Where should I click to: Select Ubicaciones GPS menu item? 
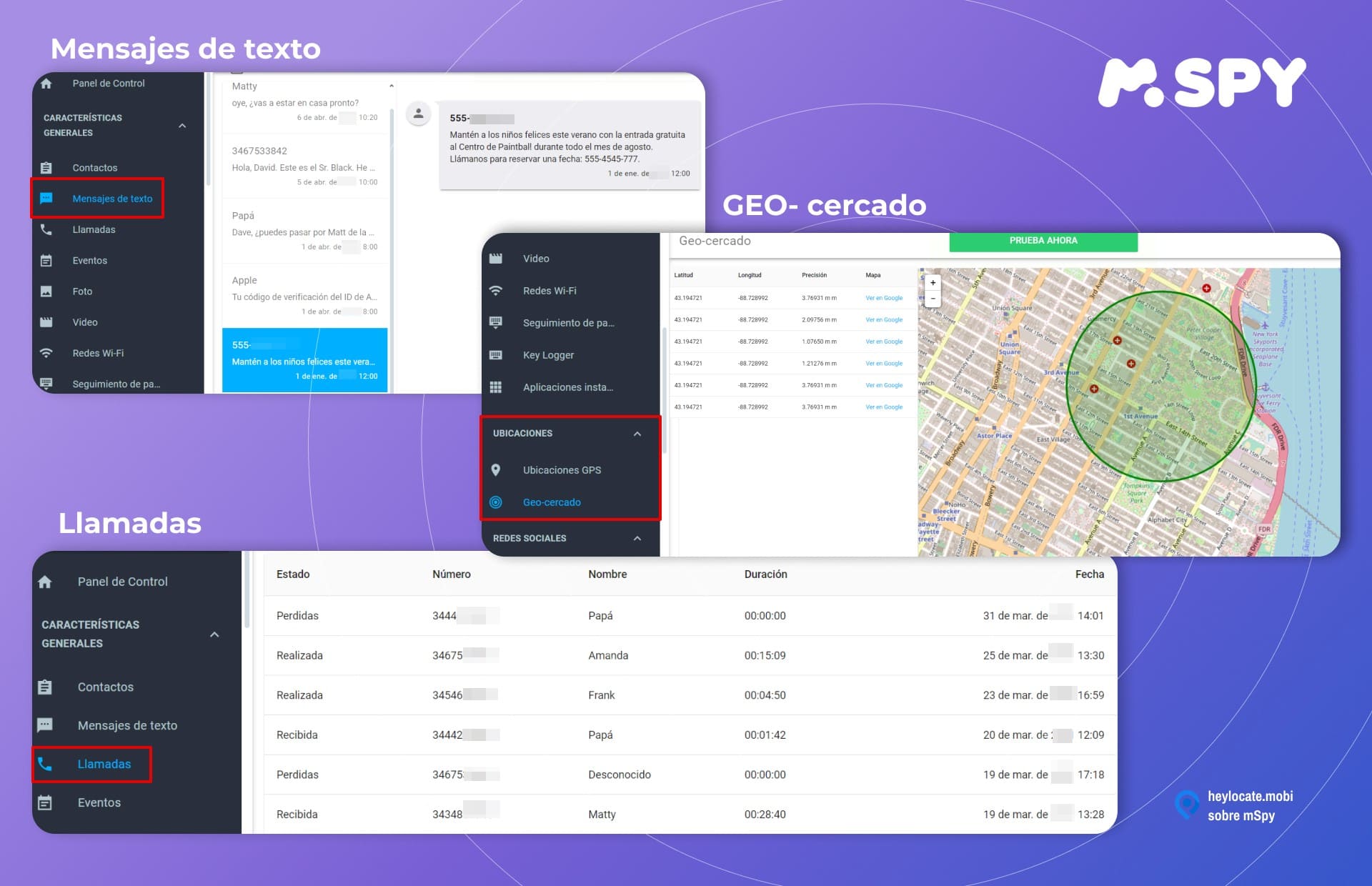pyautogui.click(x=562, y=470)
